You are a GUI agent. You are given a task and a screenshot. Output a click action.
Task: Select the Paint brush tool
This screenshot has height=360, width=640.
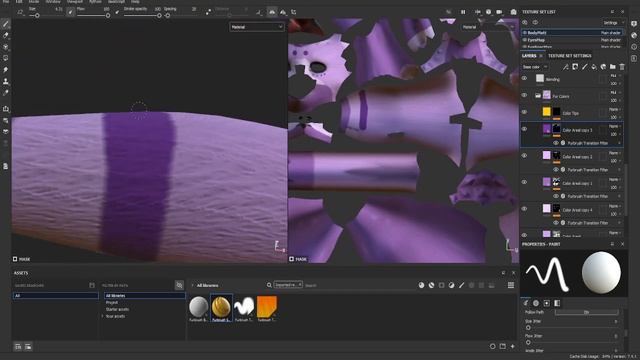click(6, 24)
